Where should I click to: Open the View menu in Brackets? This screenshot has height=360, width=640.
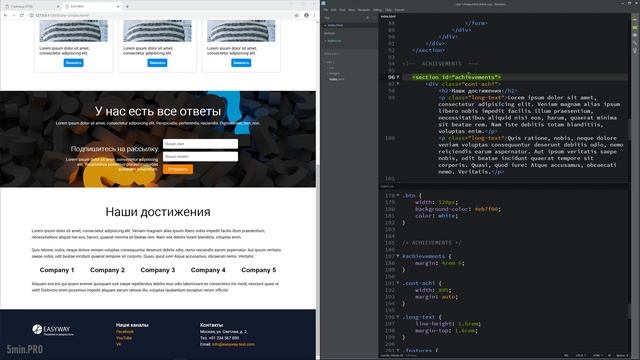coord(351,10)
